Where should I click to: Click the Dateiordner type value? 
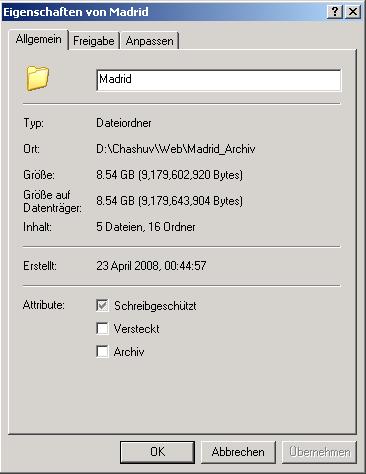point(124,123)
